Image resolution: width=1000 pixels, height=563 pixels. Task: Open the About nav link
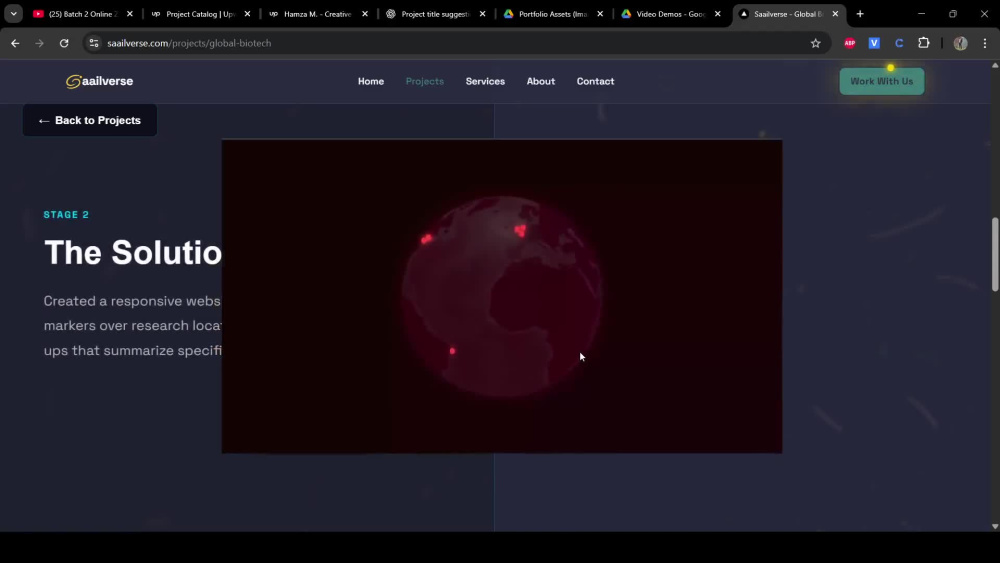[541, 81]
